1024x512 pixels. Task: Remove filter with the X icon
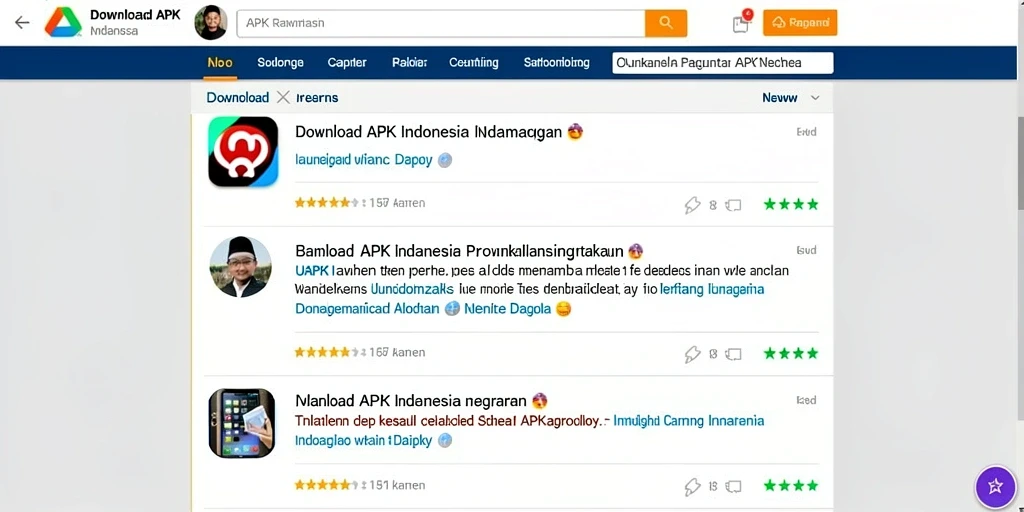click(x=283, y=98)
